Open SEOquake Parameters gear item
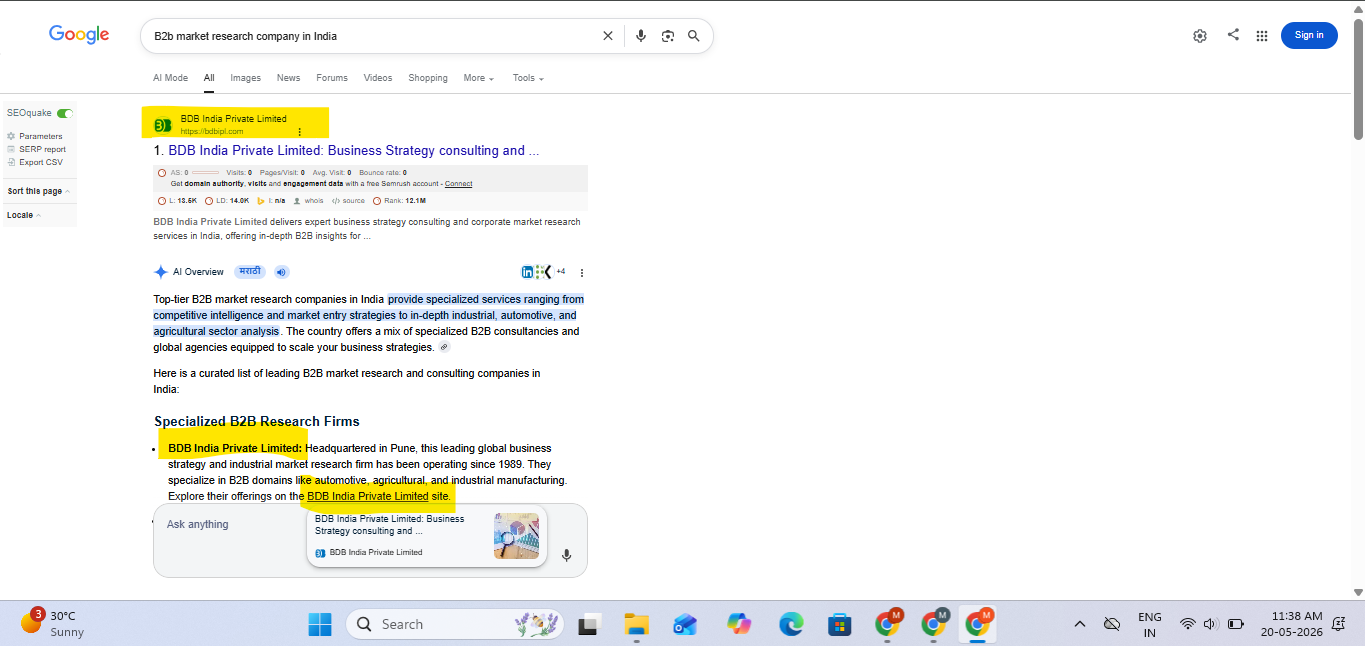Screen dimensions: 1365x646 [34, 136]
